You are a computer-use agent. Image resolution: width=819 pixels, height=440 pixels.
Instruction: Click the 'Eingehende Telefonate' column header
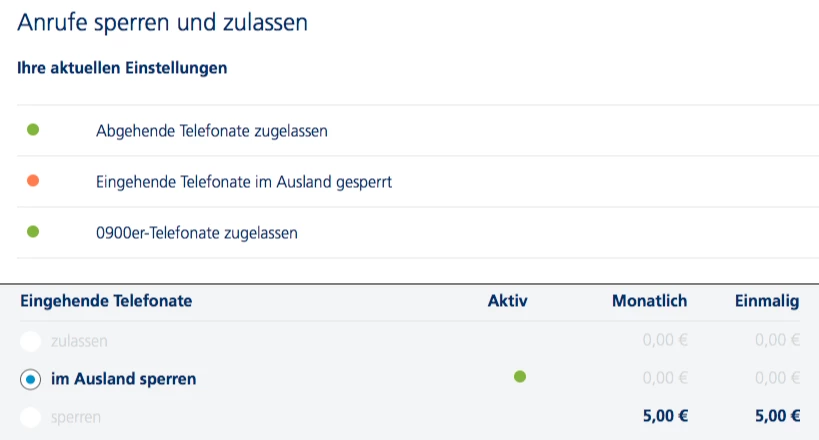[106, 300]
